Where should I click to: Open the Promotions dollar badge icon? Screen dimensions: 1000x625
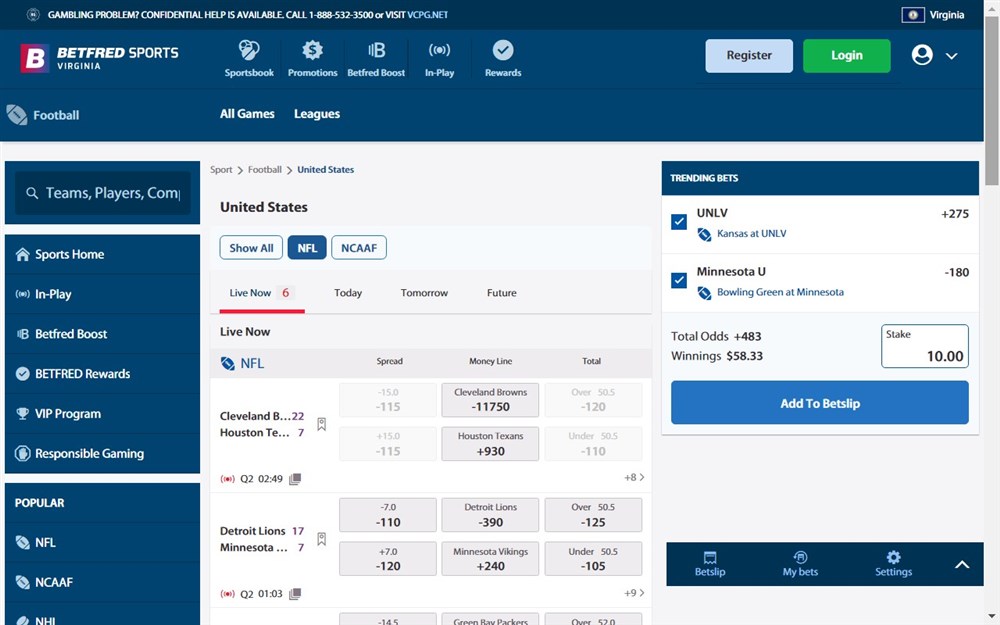[x=312, y=50]
